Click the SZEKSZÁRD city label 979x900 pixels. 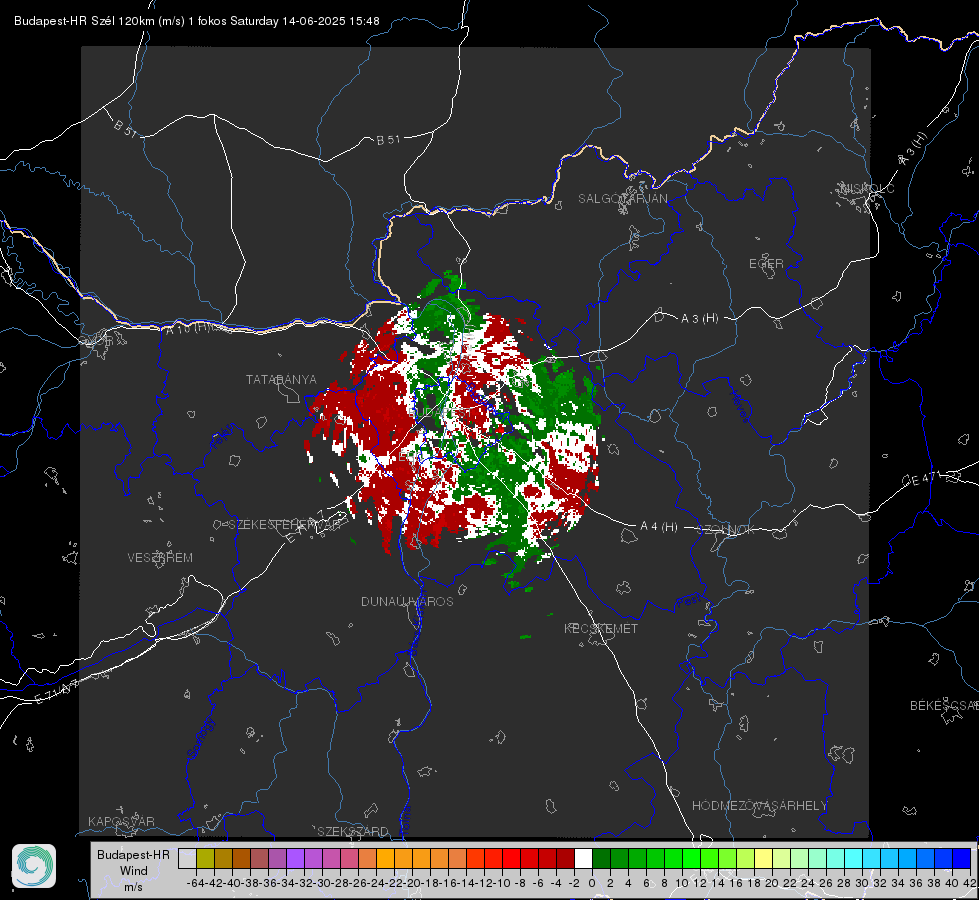tap(353, 831)
